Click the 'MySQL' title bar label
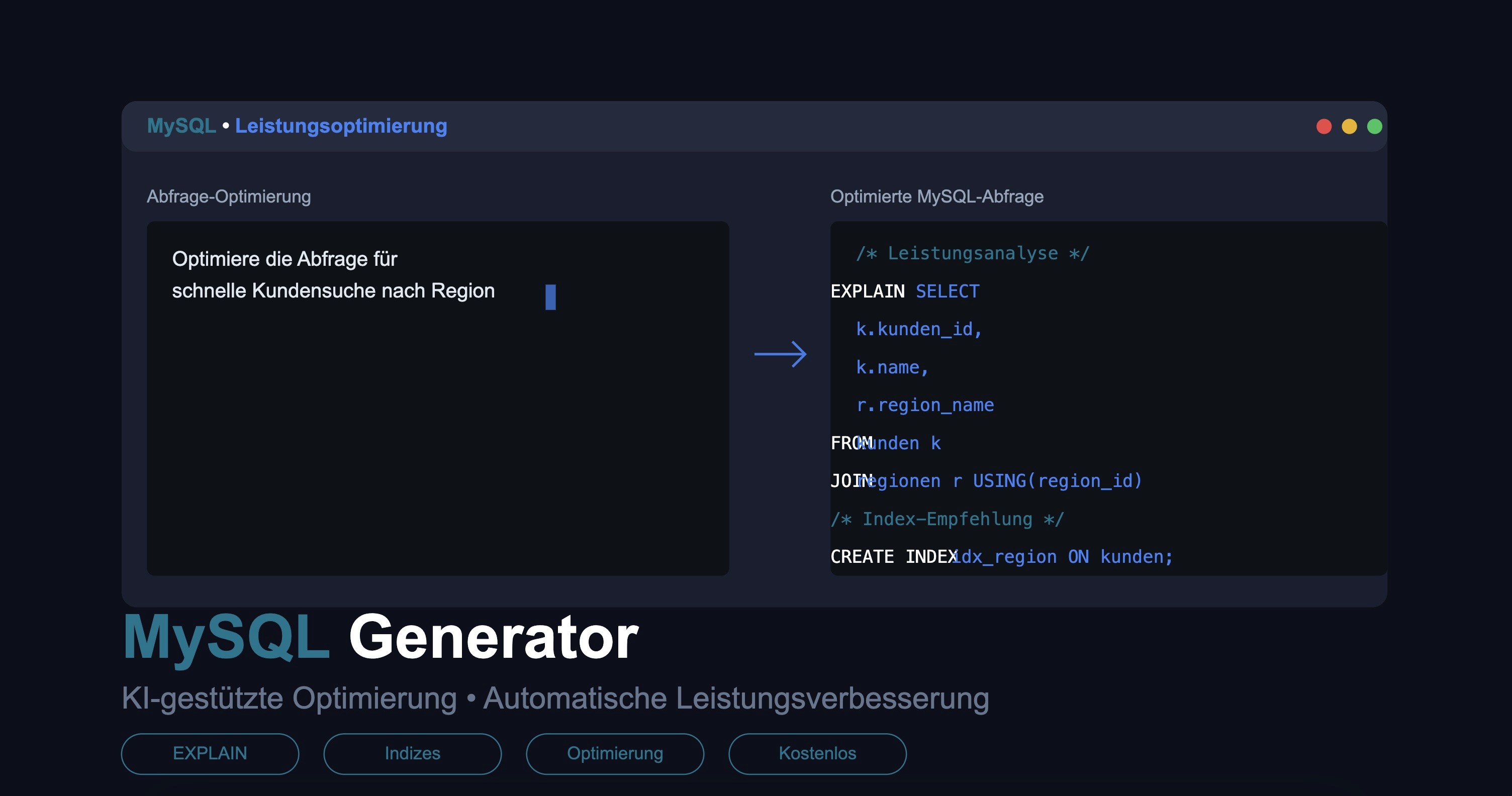 [181, 126]
